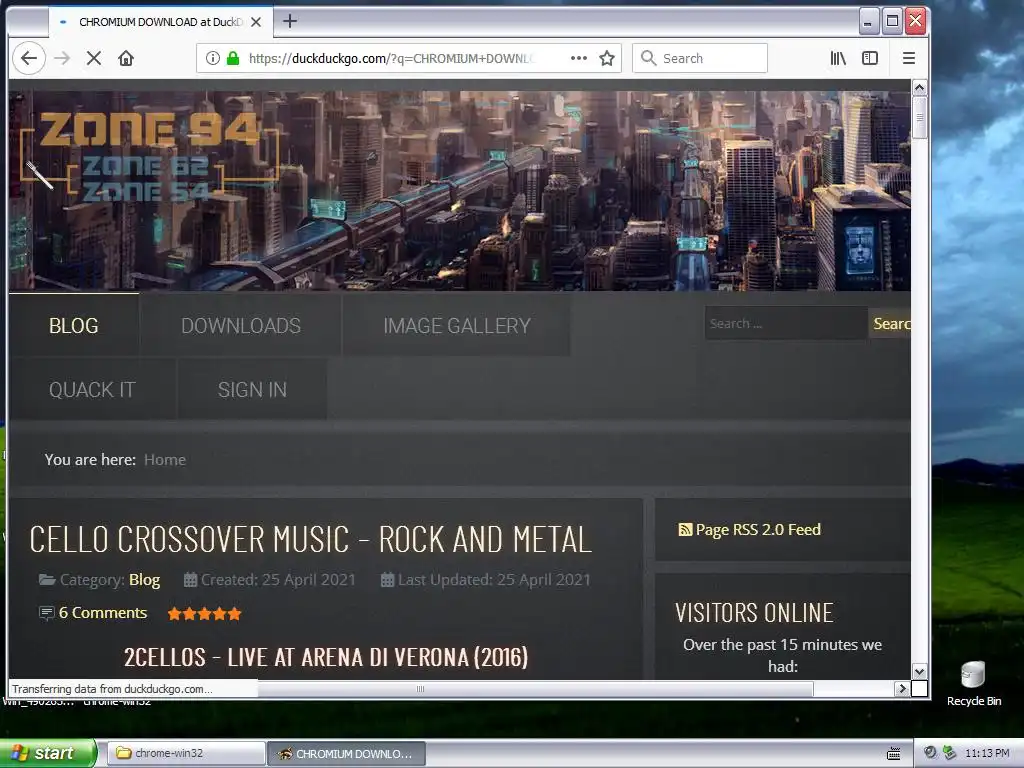Open the Firefox hamburger menu
This screenshot has height=768, width=1024.
[x=908, y=58]
